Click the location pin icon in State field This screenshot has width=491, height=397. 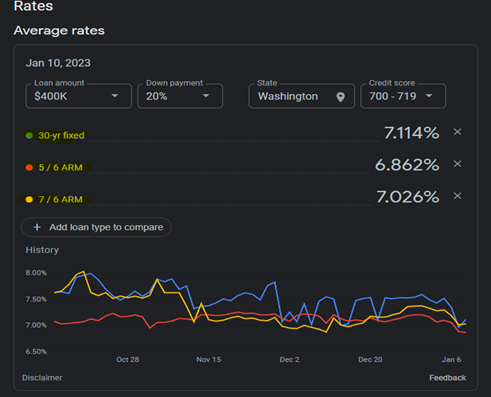pos(340,97)
